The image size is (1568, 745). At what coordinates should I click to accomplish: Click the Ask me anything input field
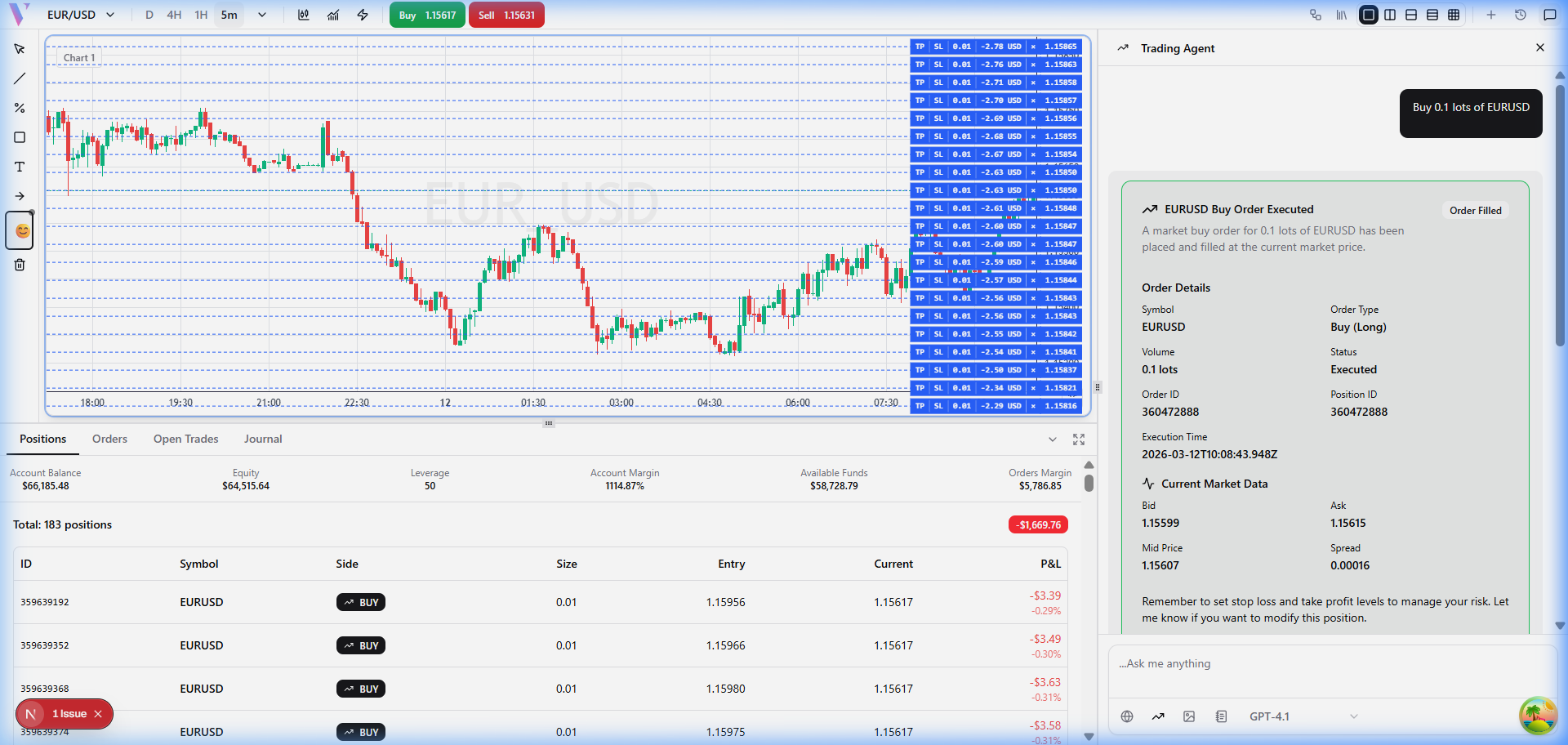[x=1331, y=664]
